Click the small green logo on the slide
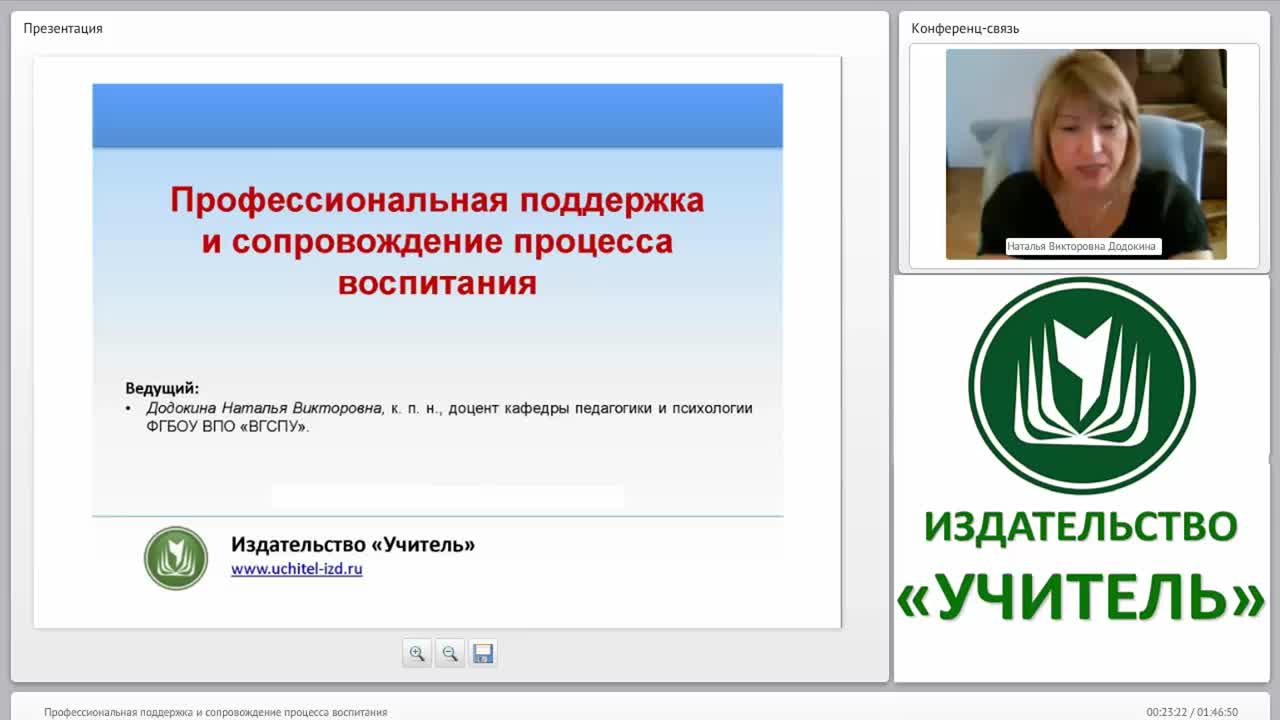1280x720 pixels. click(176, 558)
